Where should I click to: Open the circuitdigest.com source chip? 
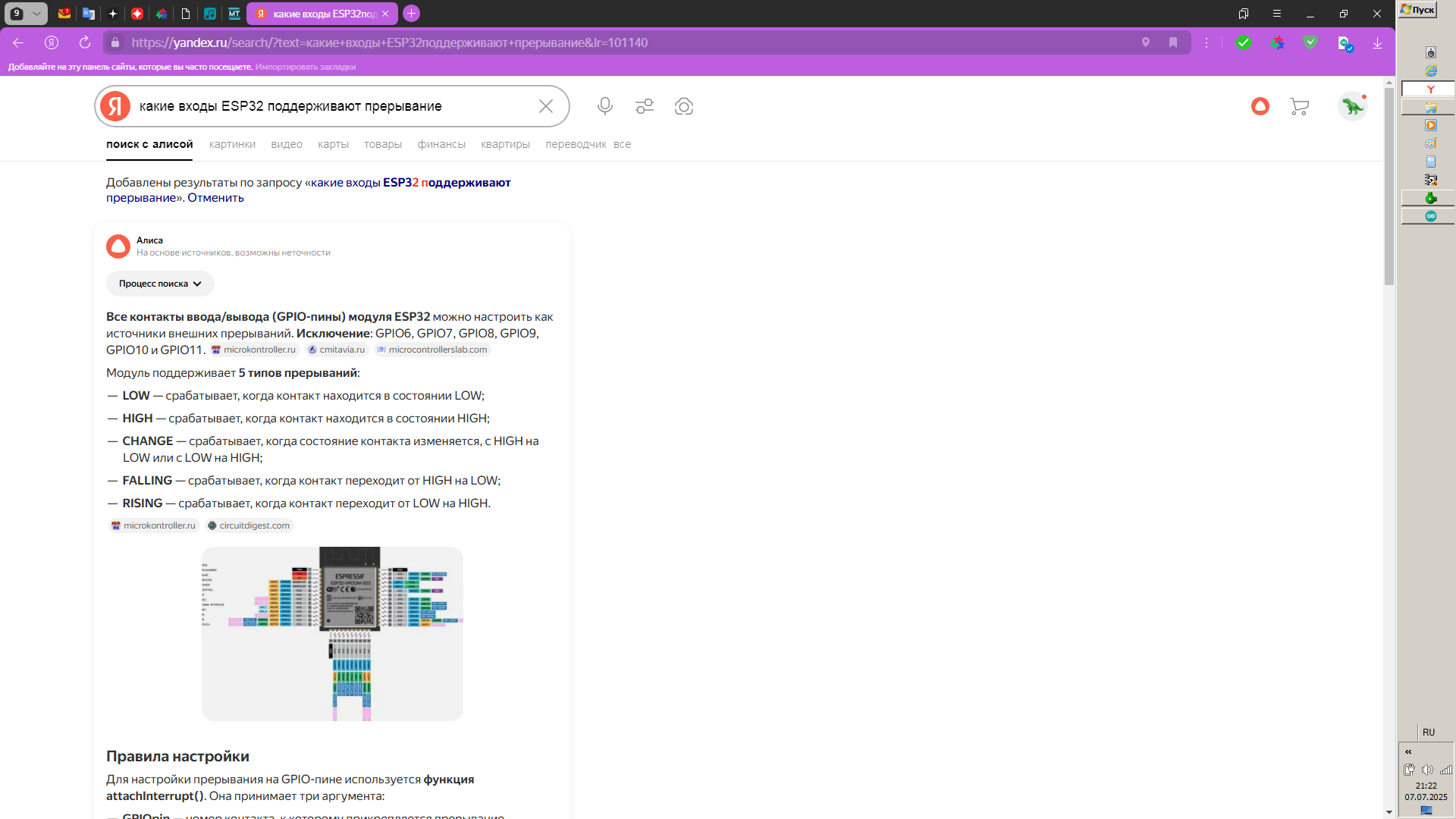[249, 526]
